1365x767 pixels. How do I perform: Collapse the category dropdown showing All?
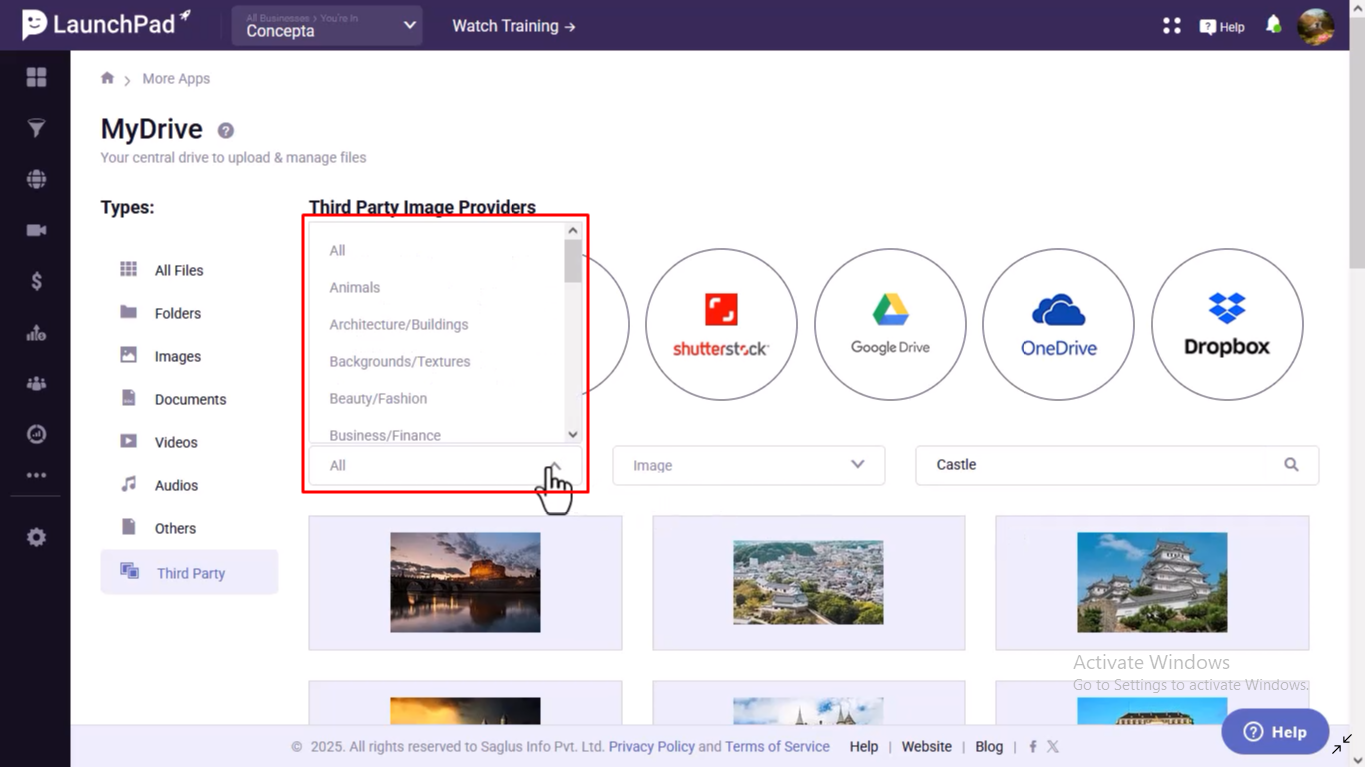coord(445,465)
